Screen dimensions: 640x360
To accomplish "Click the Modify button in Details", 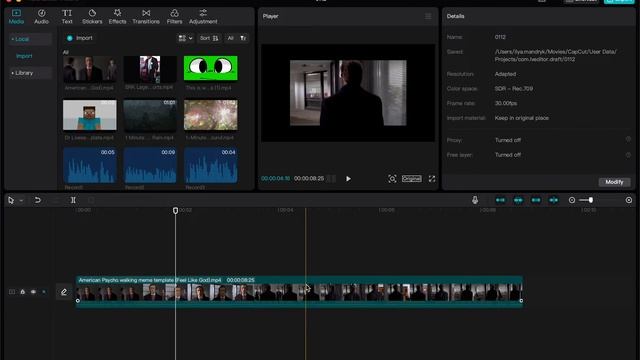I will click(614, 182).
